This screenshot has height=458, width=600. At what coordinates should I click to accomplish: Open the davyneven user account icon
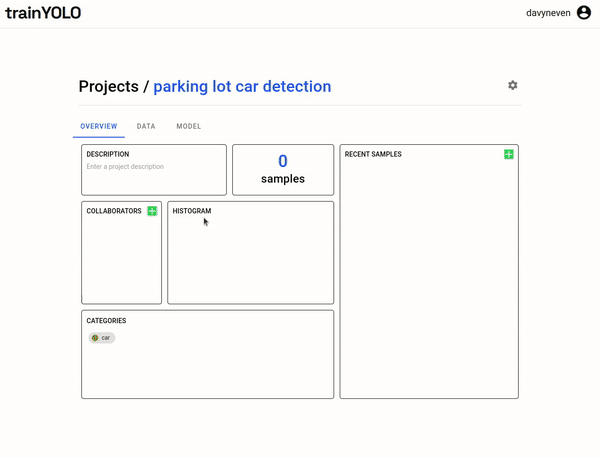click(x=584, y=13)
